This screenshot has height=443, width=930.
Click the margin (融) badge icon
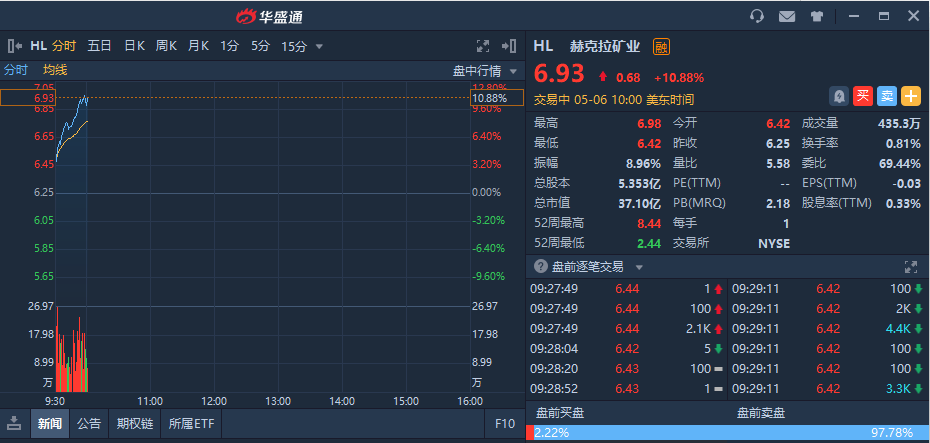pos(661,46)
